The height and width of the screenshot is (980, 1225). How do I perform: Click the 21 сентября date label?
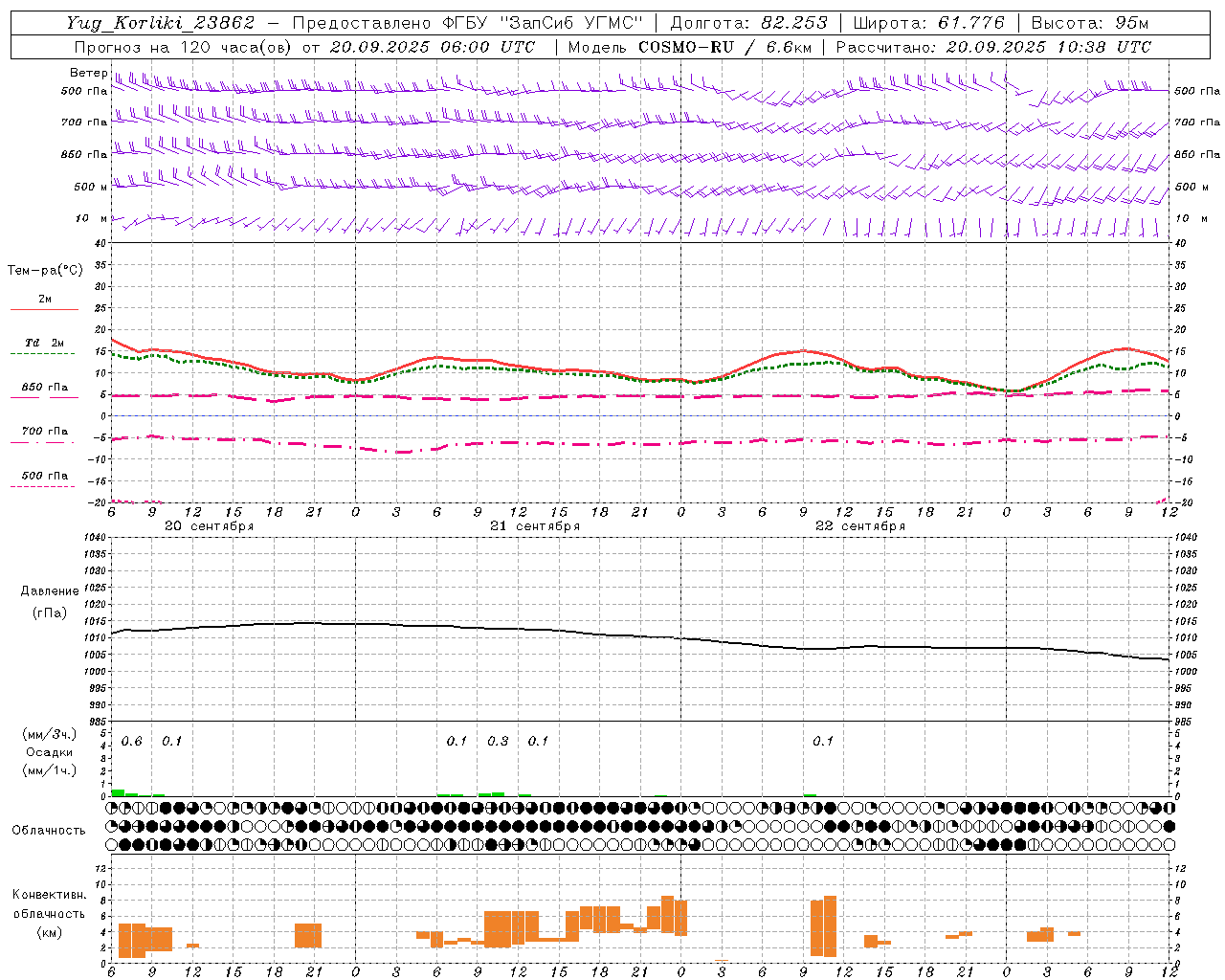coord(535,526)
